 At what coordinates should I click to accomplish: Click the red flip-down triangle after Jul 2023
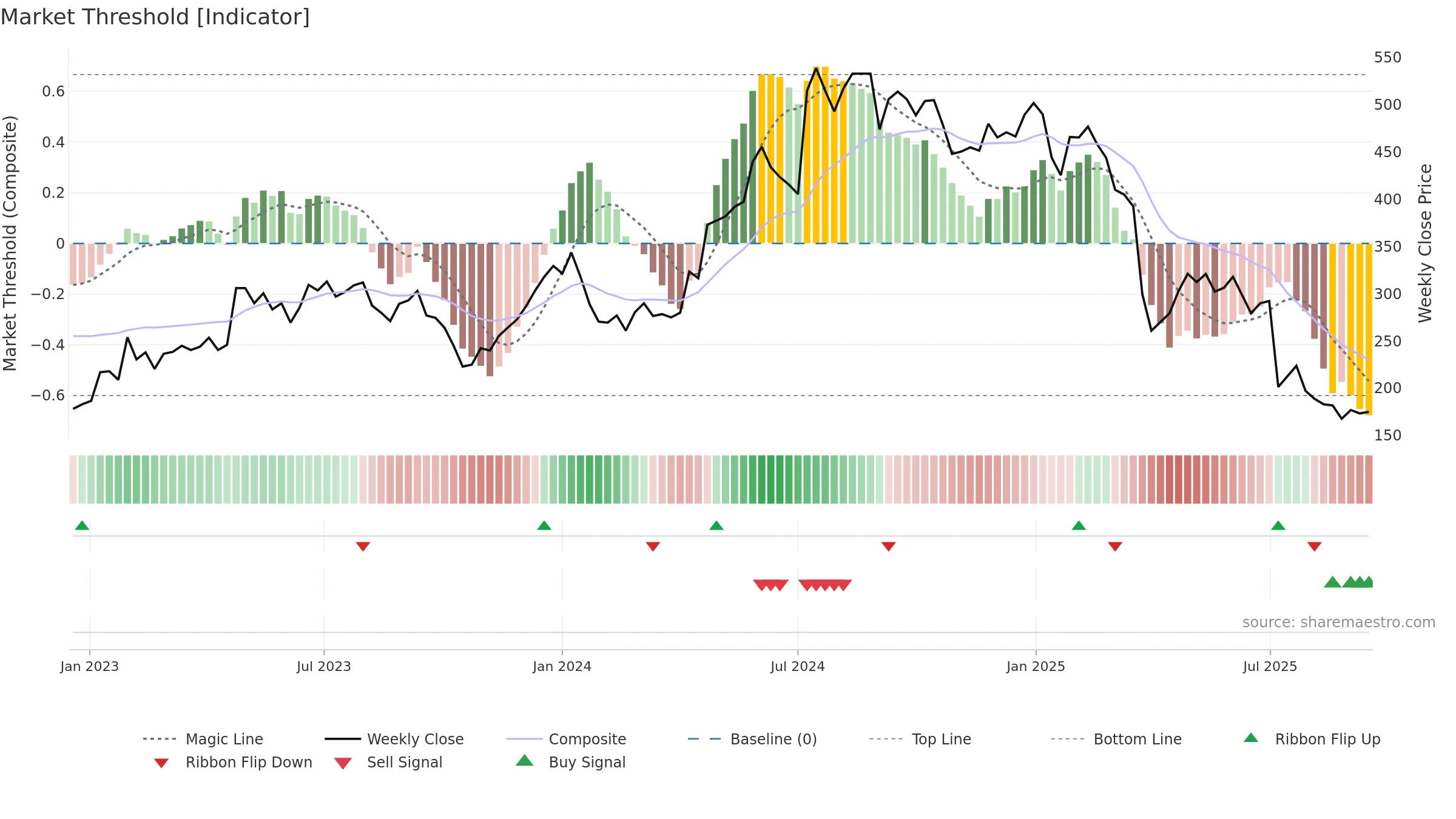[x=363, y=547]
